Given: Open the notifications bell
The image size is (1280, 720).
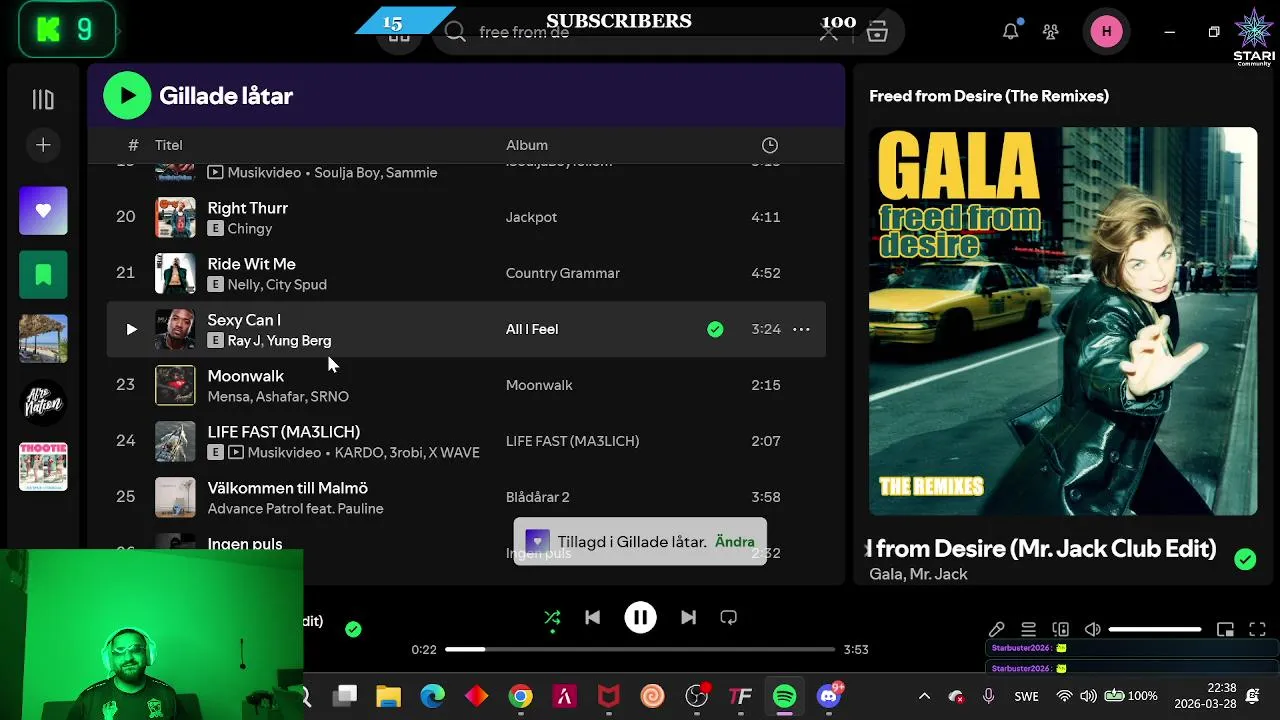Looking at the screenshot, I should pyautogui.click(x=1011, y=31).
